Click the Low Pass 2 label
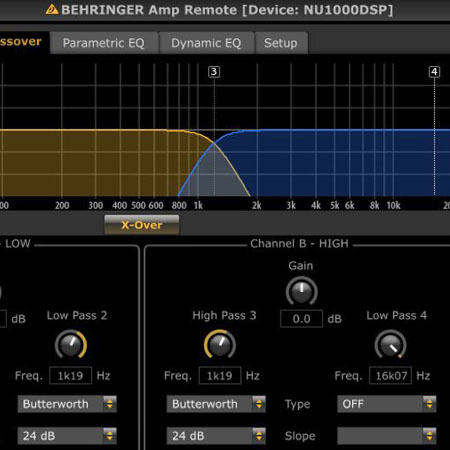The image size is (450, 450). [77, 315]
